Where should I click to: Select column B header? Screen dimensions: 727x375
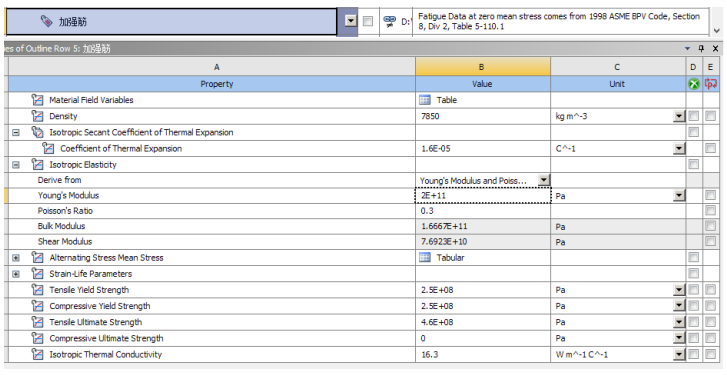click(483, 67)
